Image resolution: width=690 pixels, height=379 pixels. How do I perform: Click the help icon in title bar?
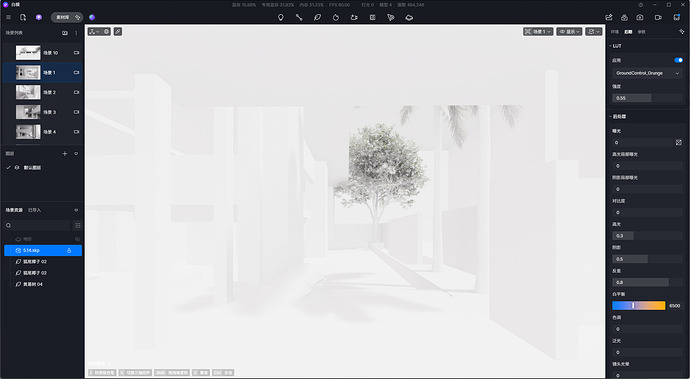pyautogui.click(x=641, y=4)
